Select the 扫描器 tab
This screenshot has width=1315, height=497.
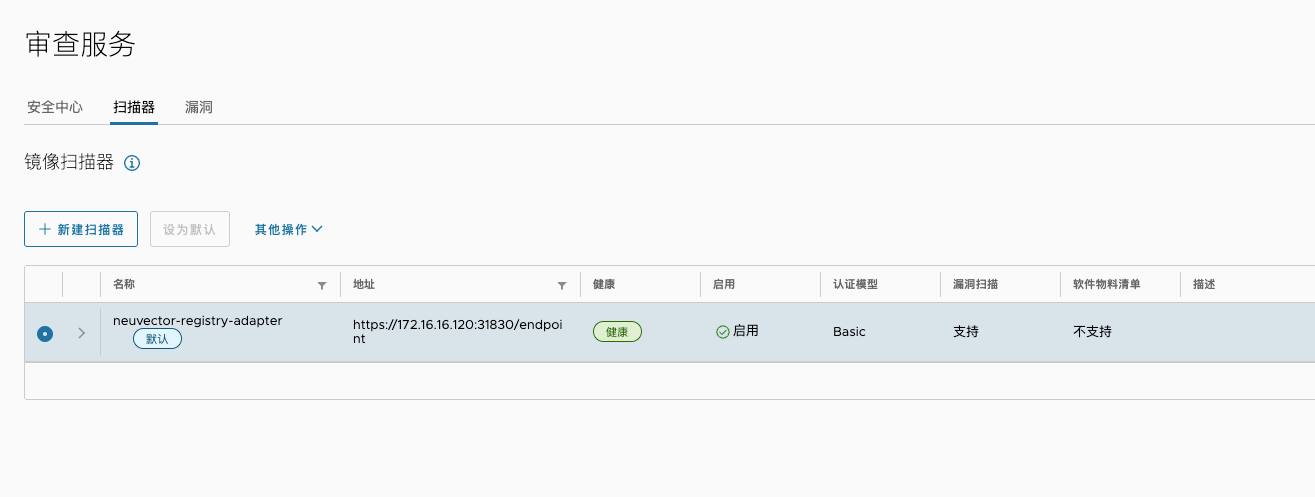(134, 107)
